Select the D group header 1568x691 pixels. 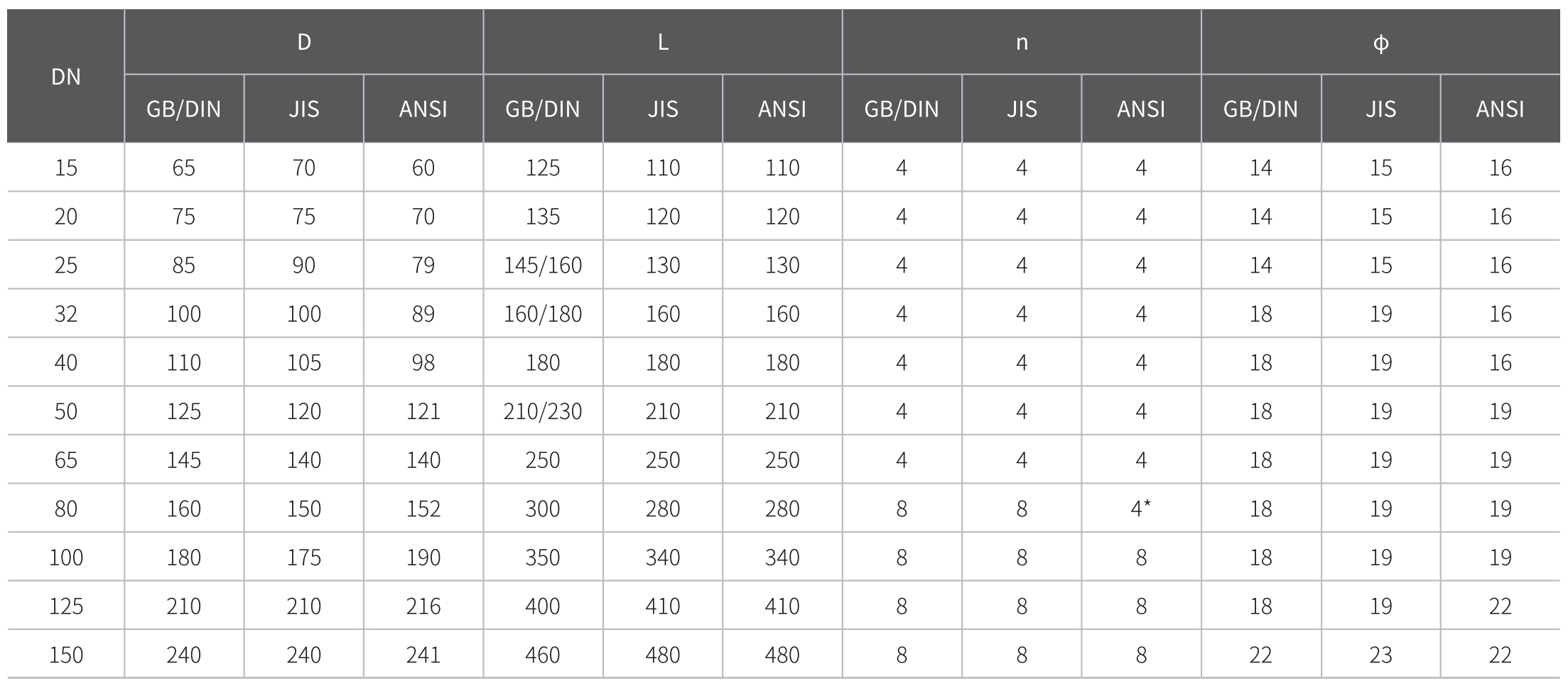pyautogui.click(x=304, y=43)
